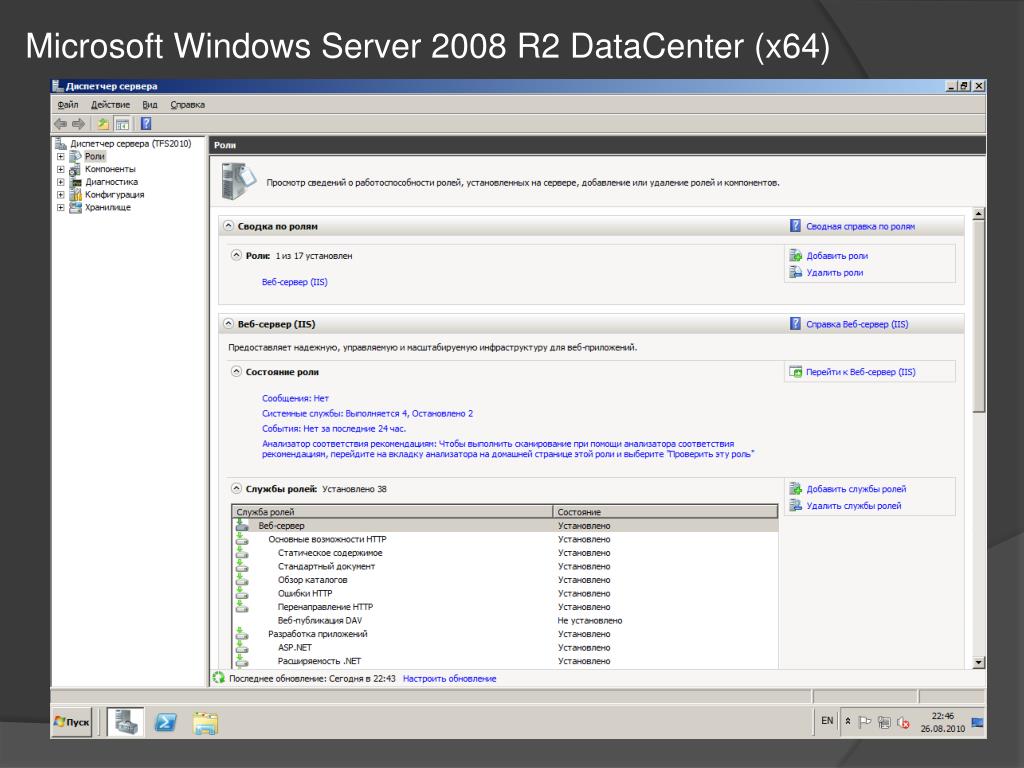Click События: Нет за последние 24 час link
Image resolution: width=1024 pixels, height=768 pixels.
(x=334, y=428)
